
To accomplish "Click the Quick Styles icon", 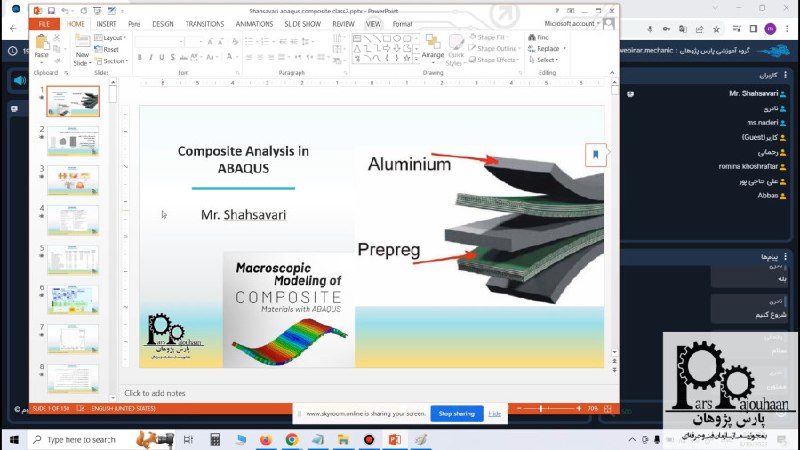I will [x=456, y=43].
